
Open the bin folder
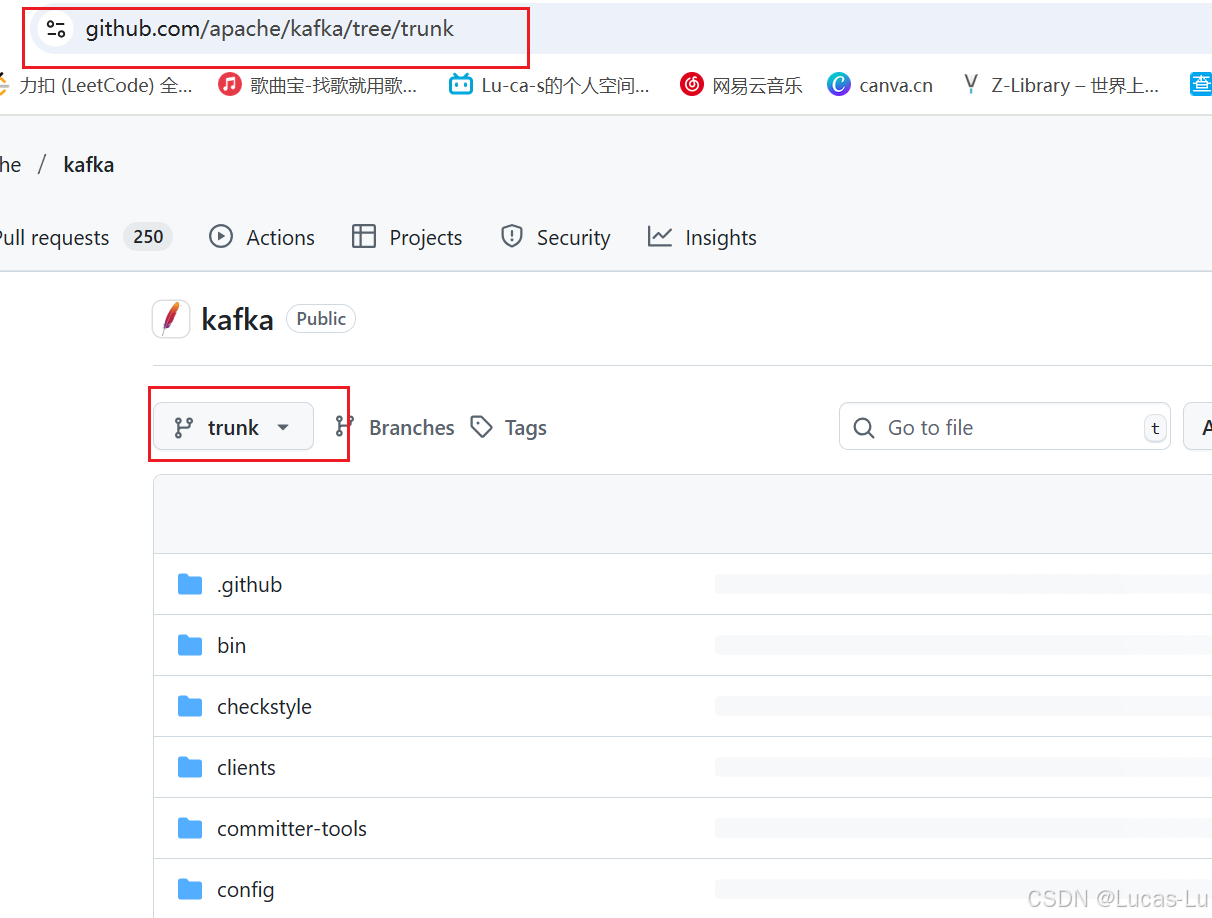[232, 646]
